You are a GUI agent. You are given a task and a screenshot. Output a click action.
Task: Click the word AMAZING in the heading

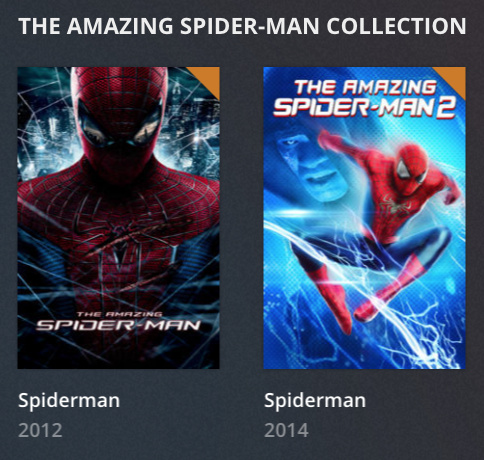(x=120, y=26)
